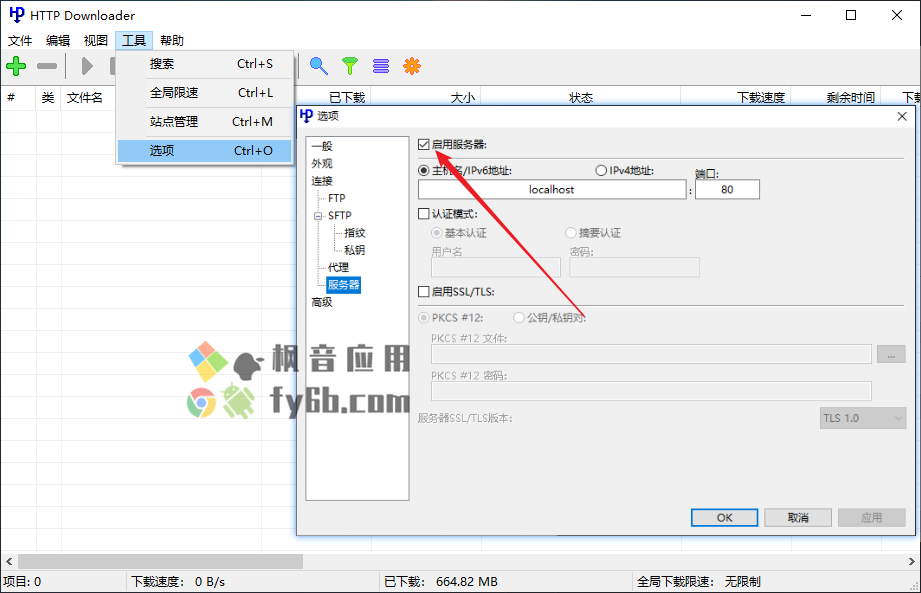Collapse the SFTP tree node

[x=318, y=216]
